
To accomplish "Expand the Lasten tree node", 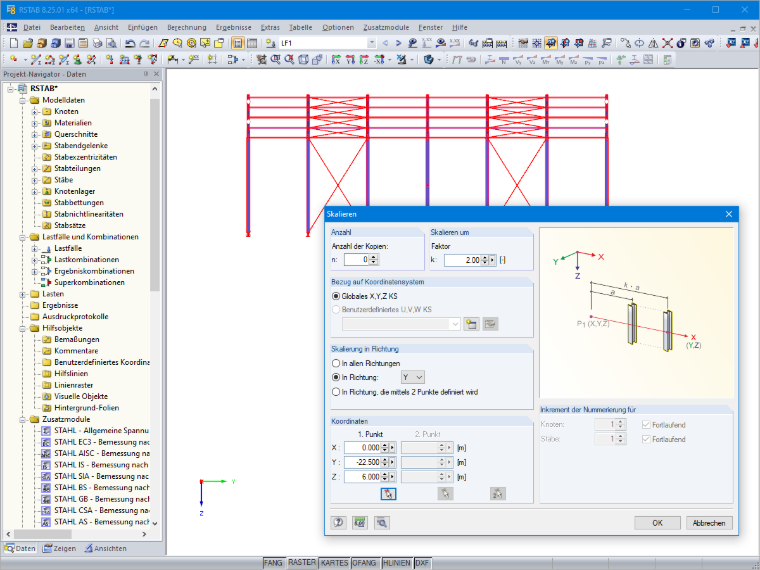I will pos(23,294).
